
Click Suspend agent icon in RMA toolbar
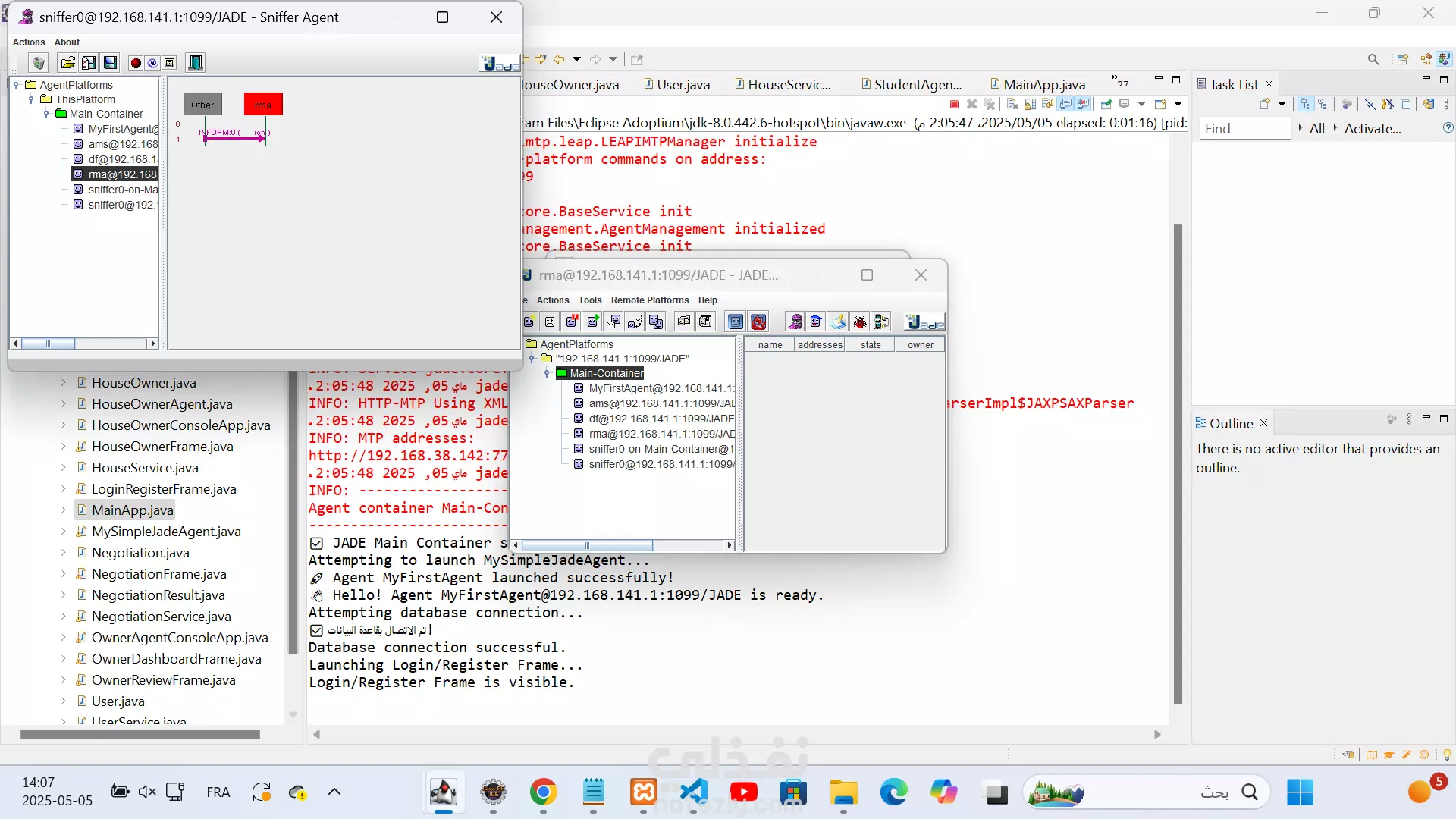(572, 322)
